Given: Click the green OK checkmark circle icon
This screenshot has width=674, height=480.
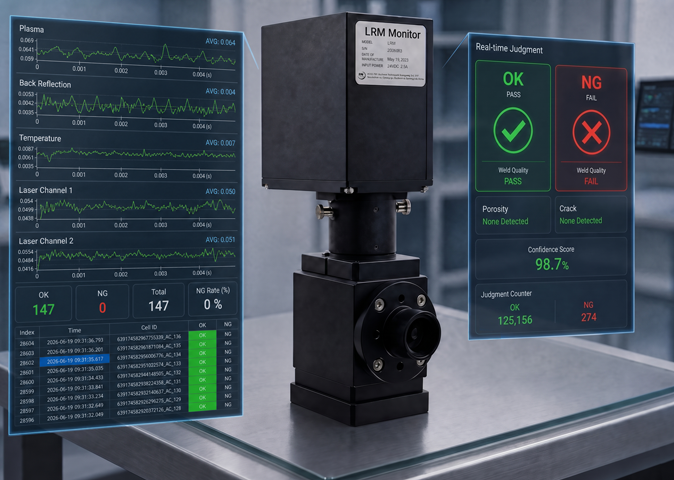Looking at the screenshot, I should click(x=513, y=131).
